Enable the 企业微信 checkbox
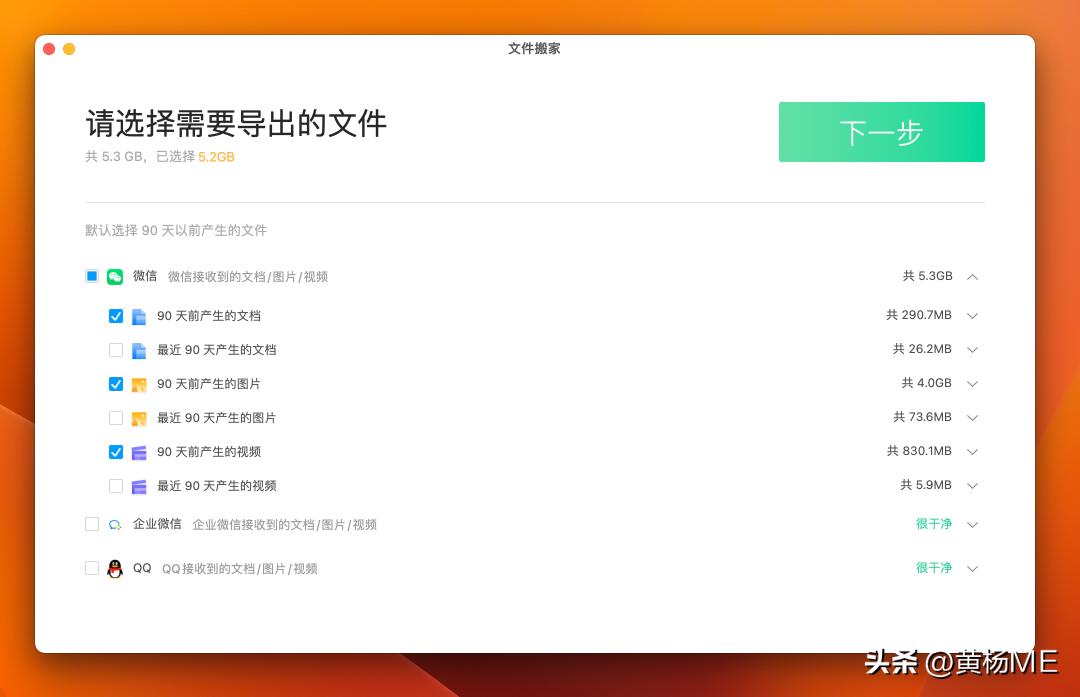The height and width of the screenshot is (697, 1080). 91,524
